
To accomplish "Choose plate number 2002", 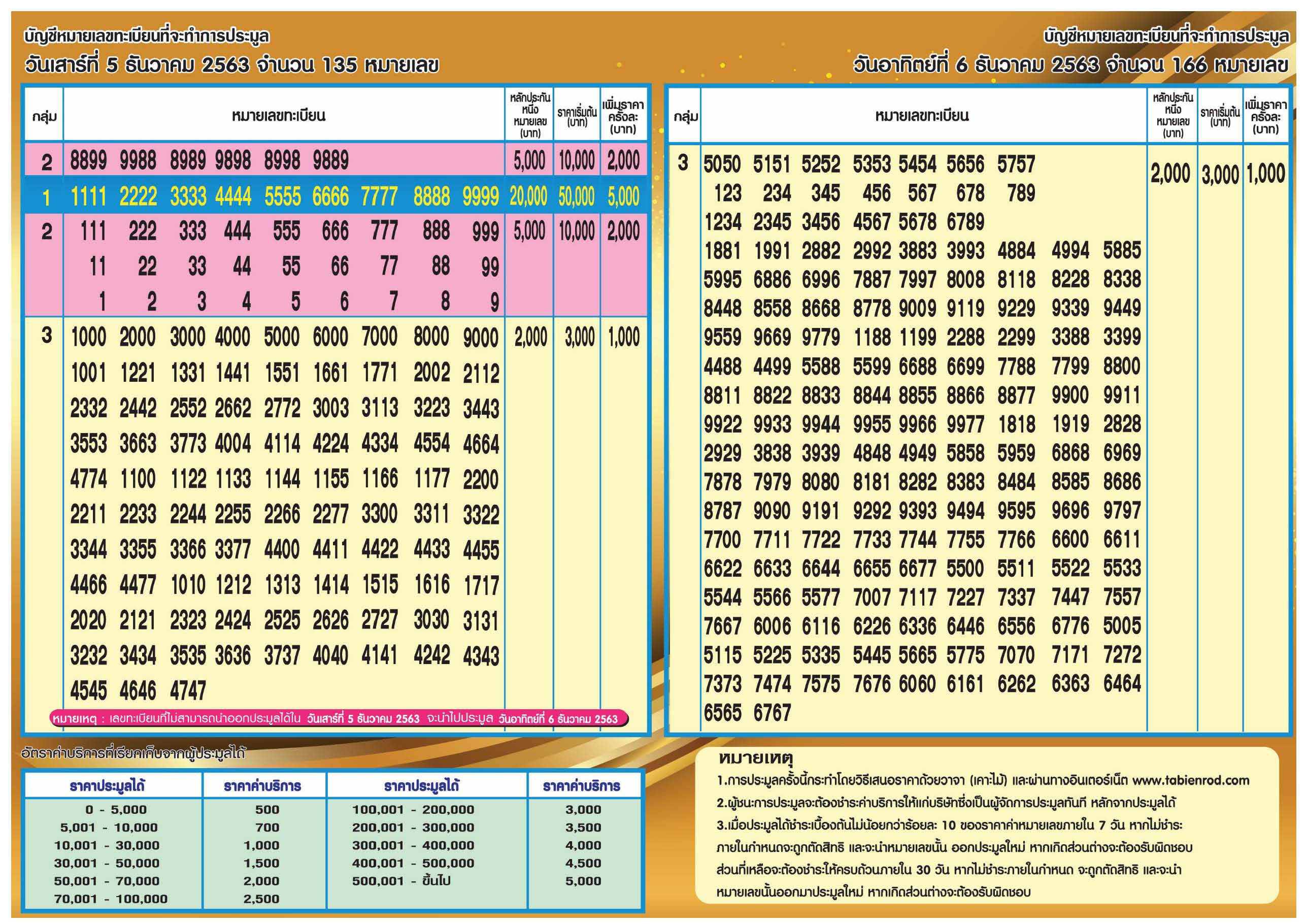I will click(431, 373).
